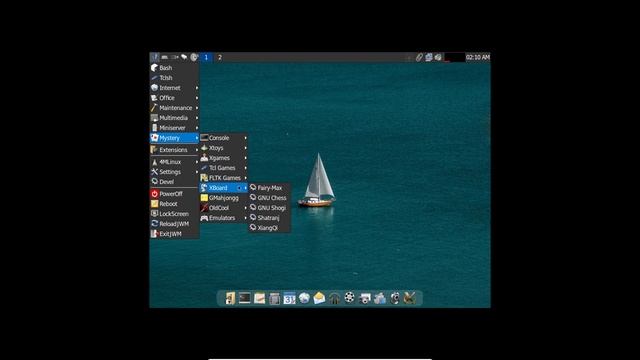This screenshot has width=640, height=360.
Task: Open the Devel menu entry
Action: (x=174, y=182)
